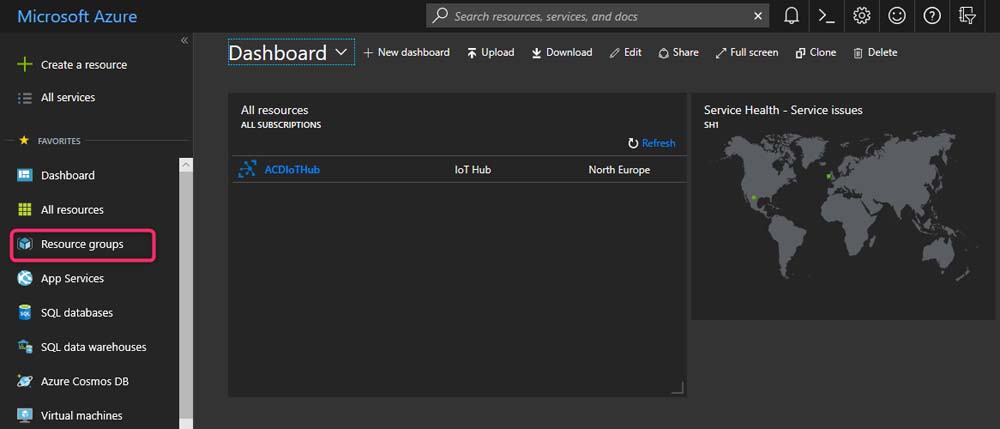This screenshot has height=429, width=1000.
Task: Click New dashboard in toolbar
Action: (406, 52)
